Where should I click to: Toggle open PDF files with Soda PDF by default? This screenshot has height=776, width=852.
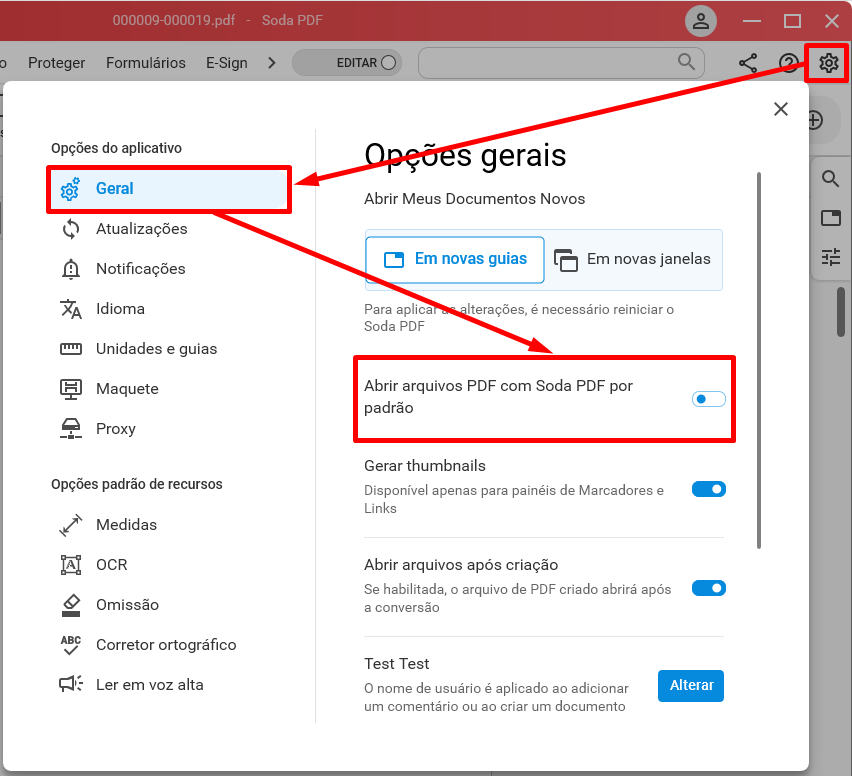pyautogui.click(x=709, y=399)
